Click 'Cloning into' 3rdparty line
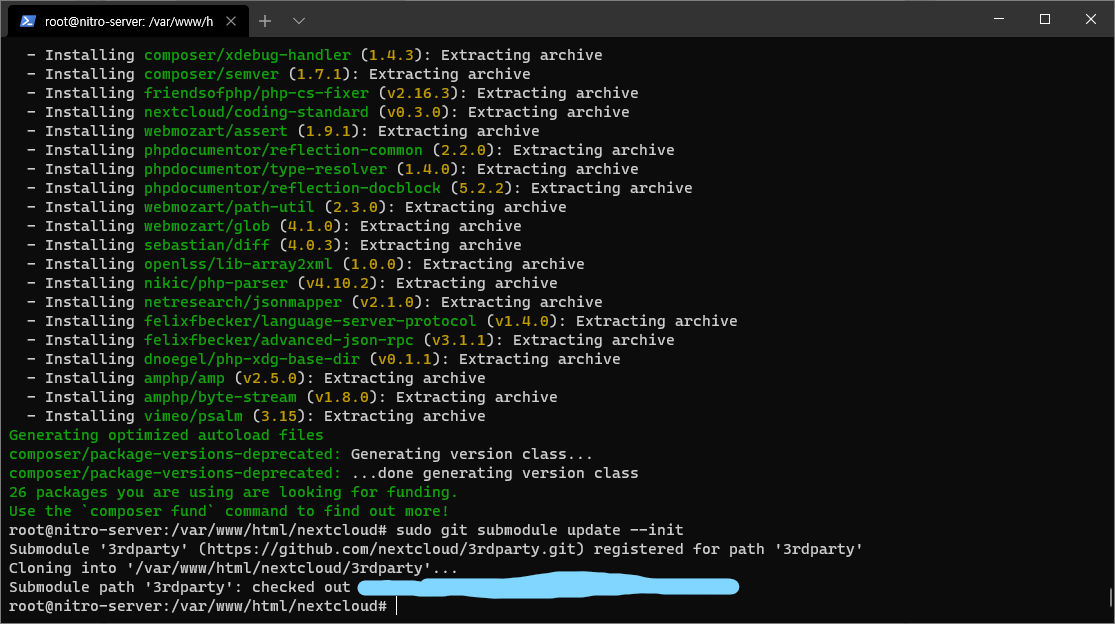 coord(233,569)
